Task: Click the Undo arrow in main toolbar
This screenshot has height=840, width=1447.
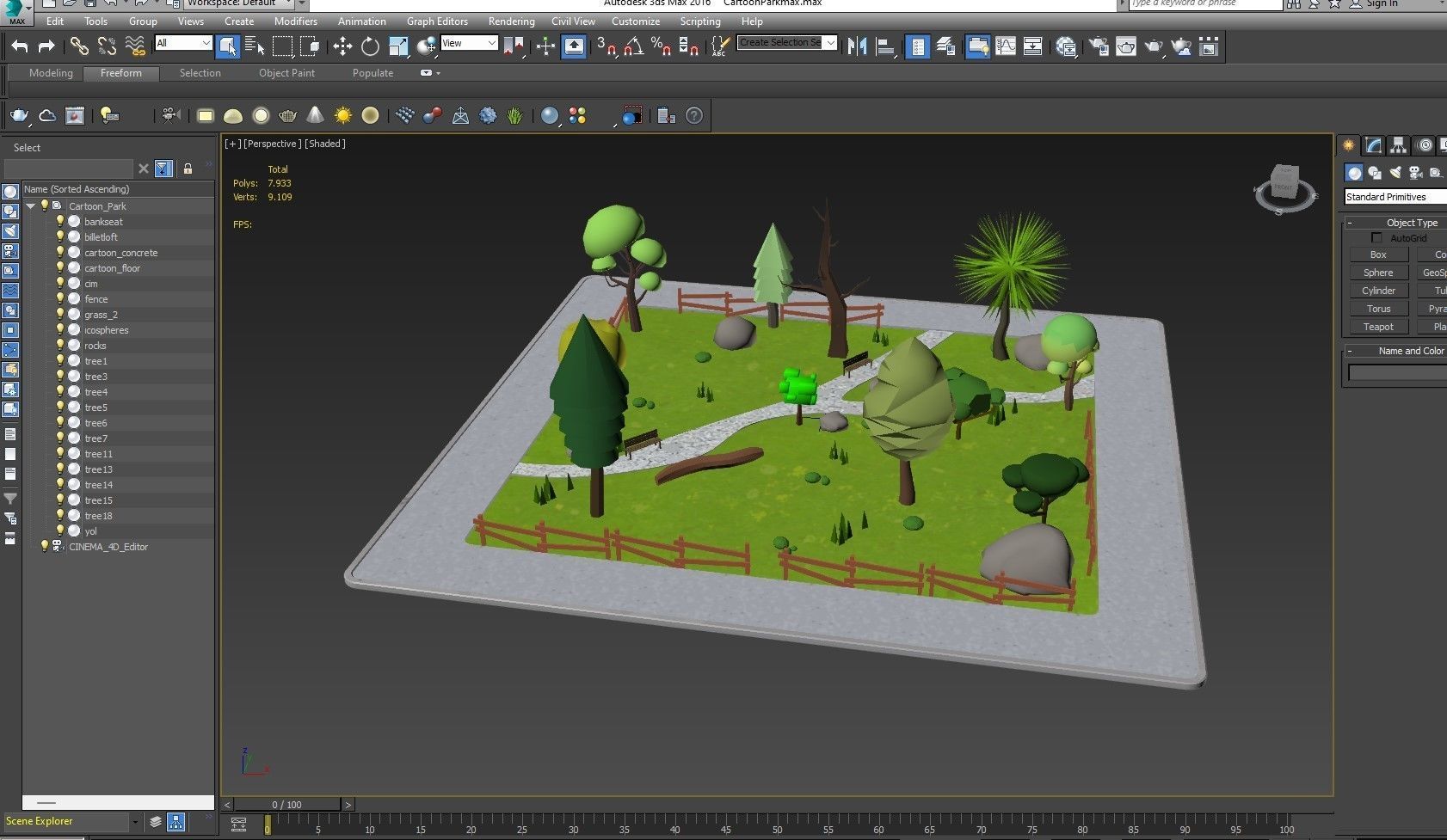Action: tap(20, 46)
